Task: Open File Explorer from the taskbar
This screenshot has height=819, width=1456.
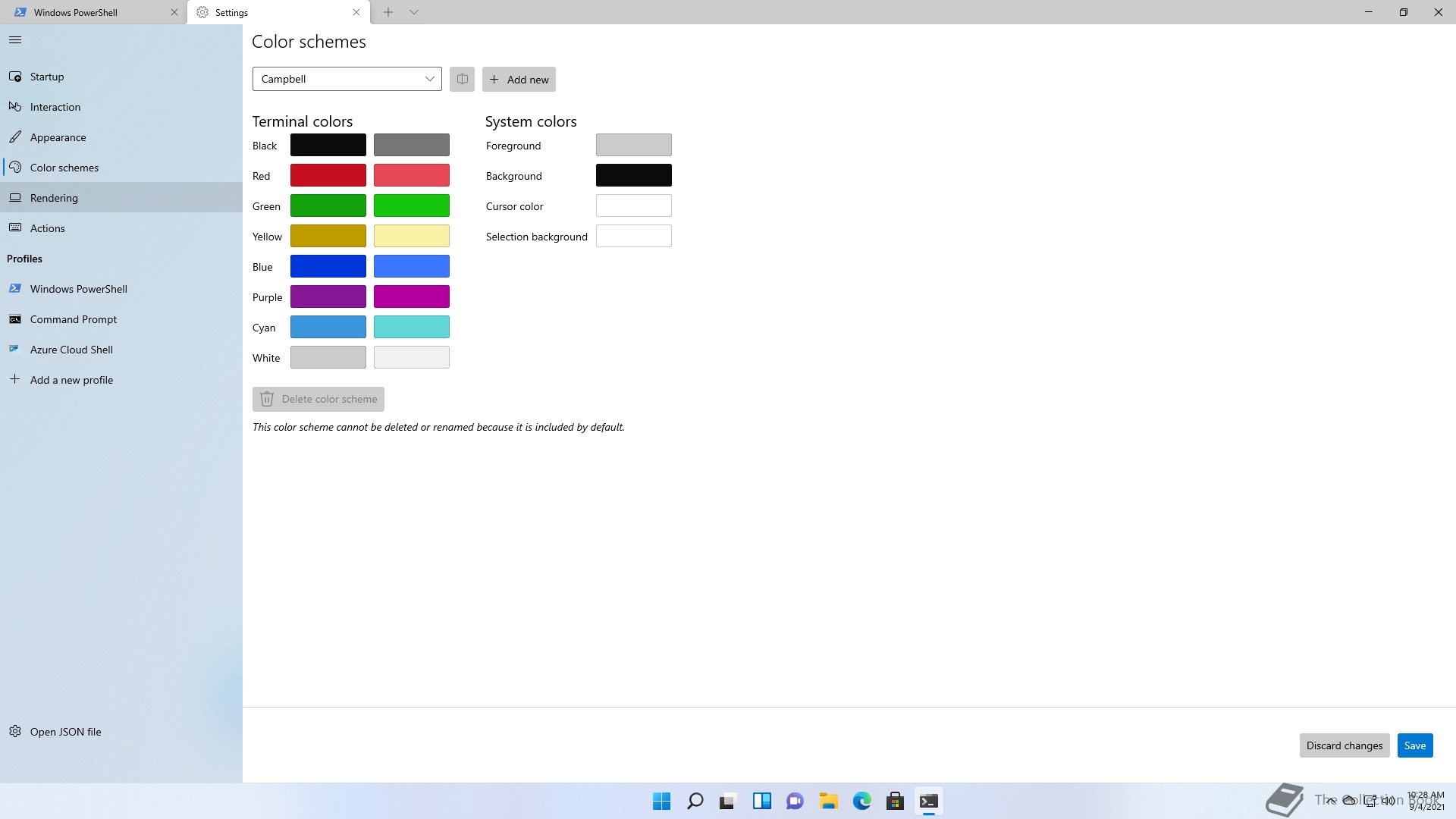Action: click(x=829, y=801)
